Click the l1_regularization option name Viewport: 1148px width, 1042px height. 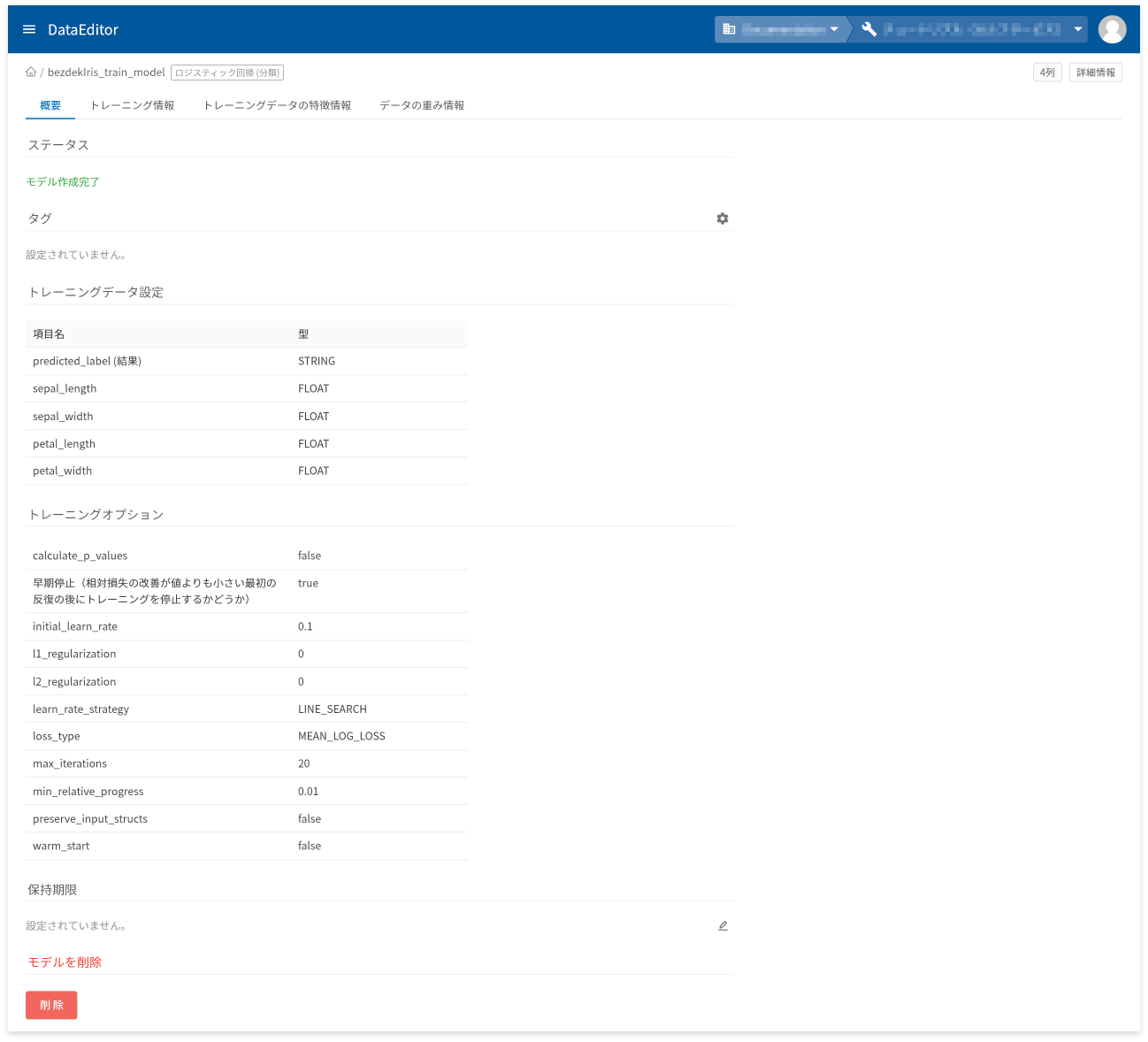74,654
